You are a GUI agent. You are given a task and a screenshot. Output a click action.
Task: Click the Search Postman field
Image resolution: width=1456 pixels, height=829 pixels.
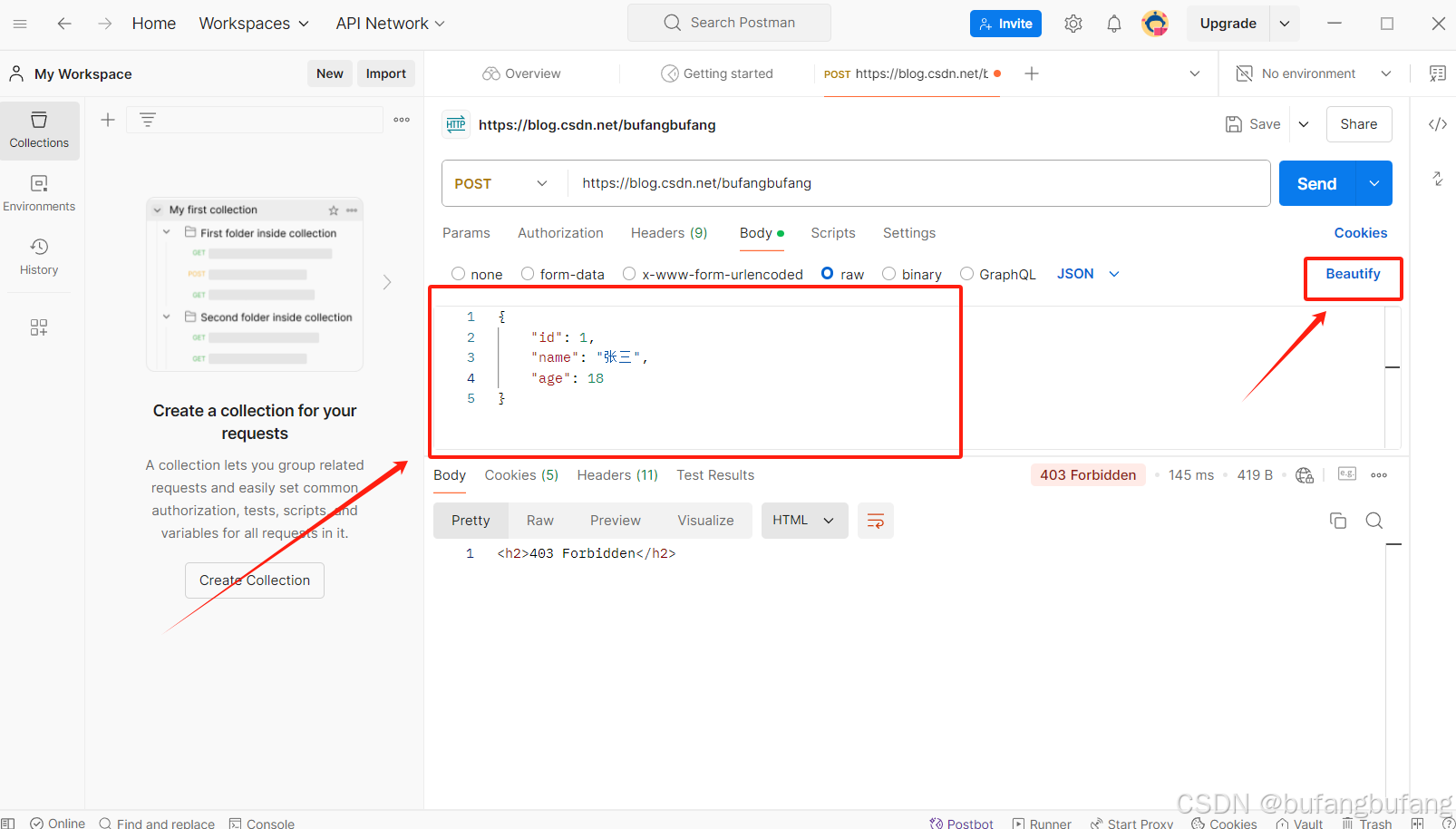[729, 23]
